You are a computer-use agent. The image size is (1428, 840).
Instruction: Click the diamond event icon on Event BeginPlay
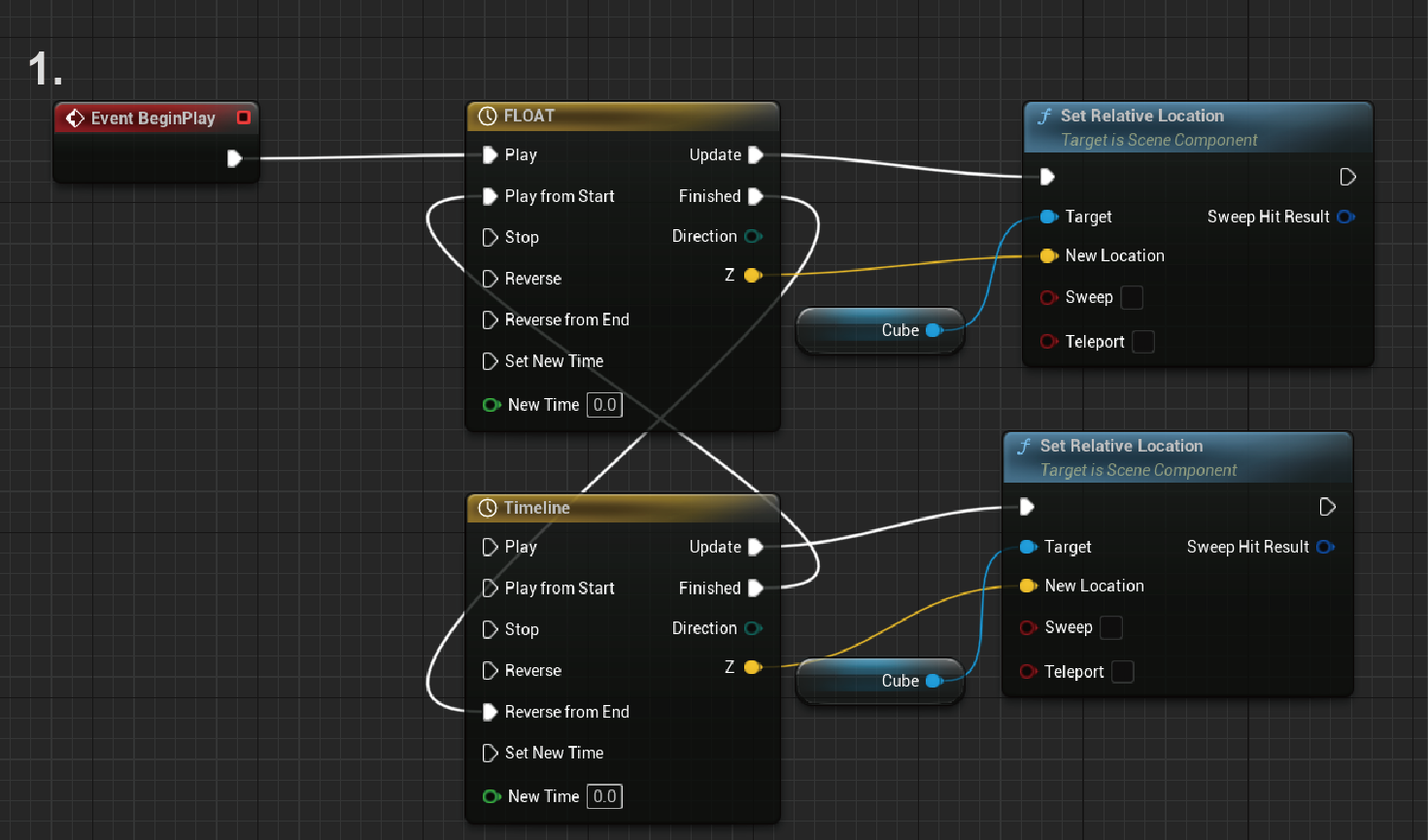(75, 118)
